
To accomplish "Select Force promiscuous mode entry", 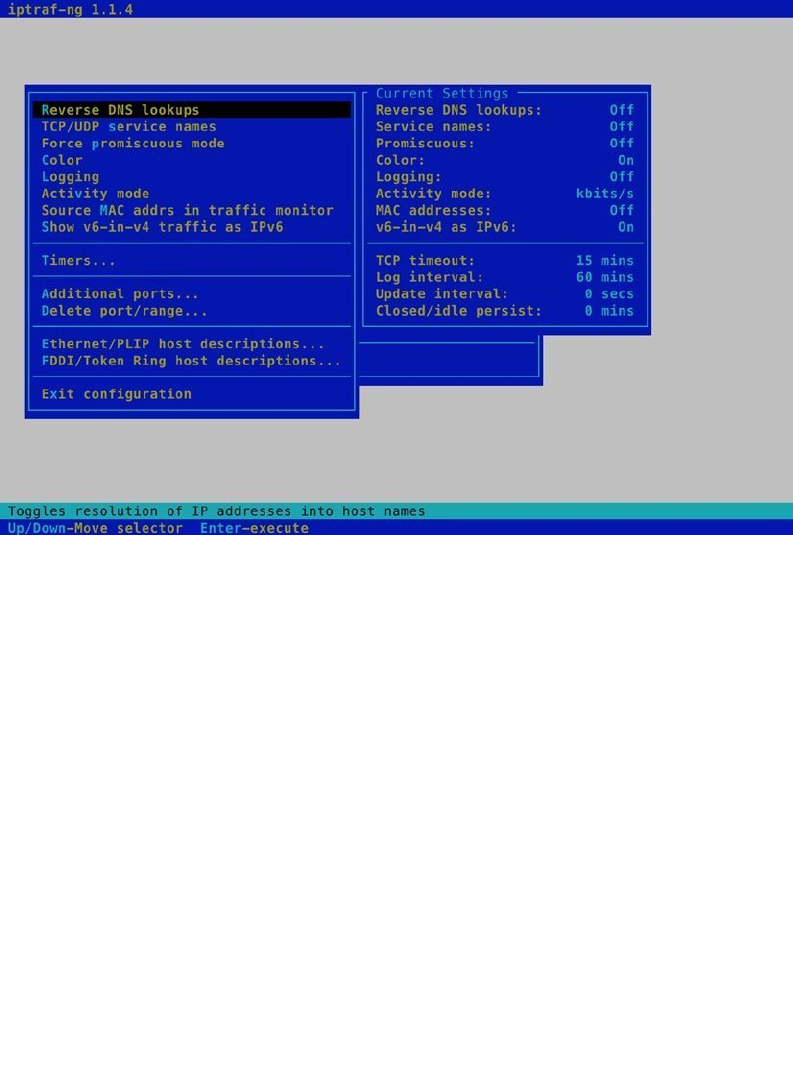I will coord(133,143).
